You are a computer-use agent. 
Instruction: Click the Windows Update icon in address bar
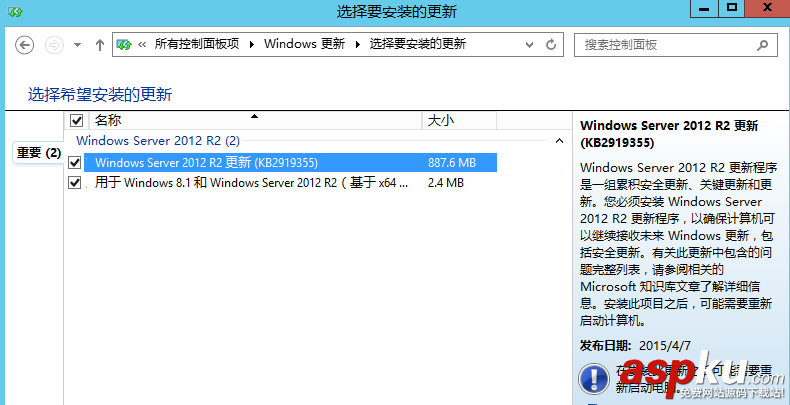click(123, 44)
